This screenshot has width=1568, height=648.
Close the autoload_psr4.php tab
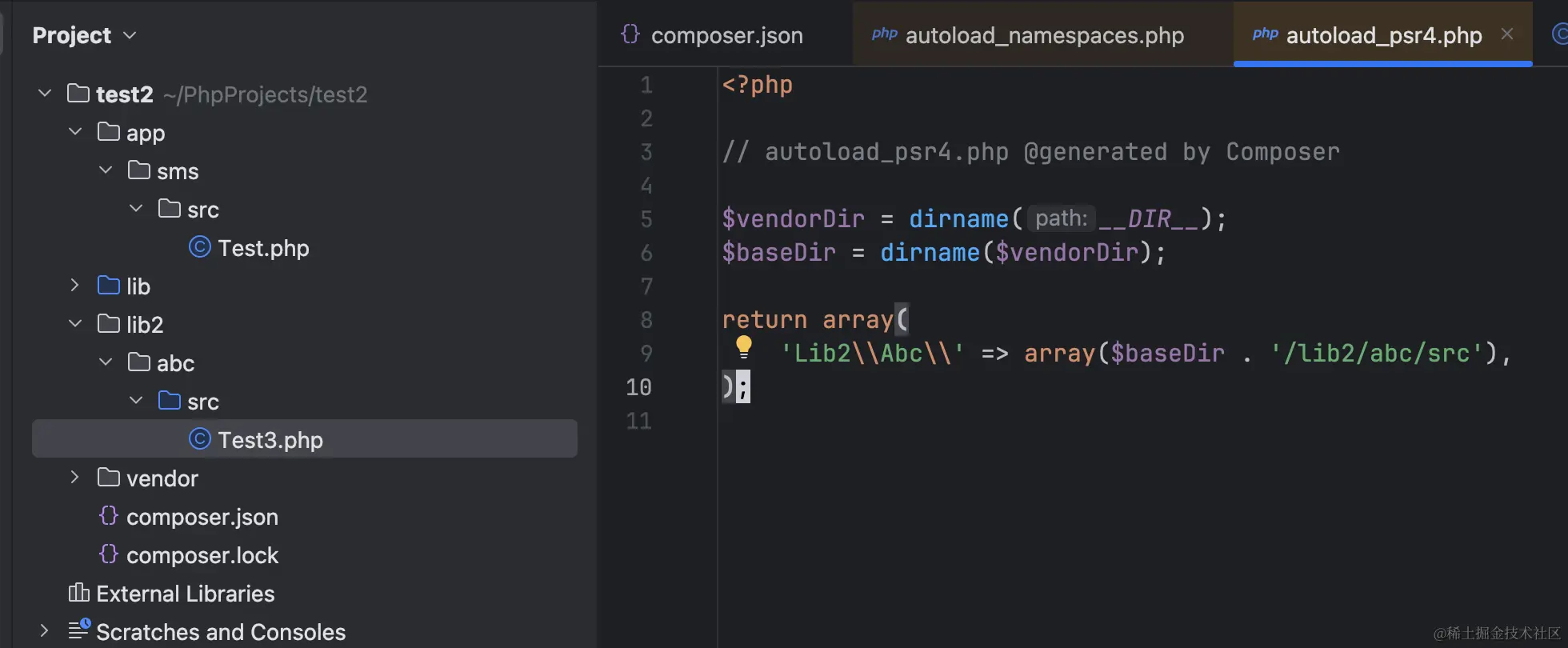(x=1507, y=34)
